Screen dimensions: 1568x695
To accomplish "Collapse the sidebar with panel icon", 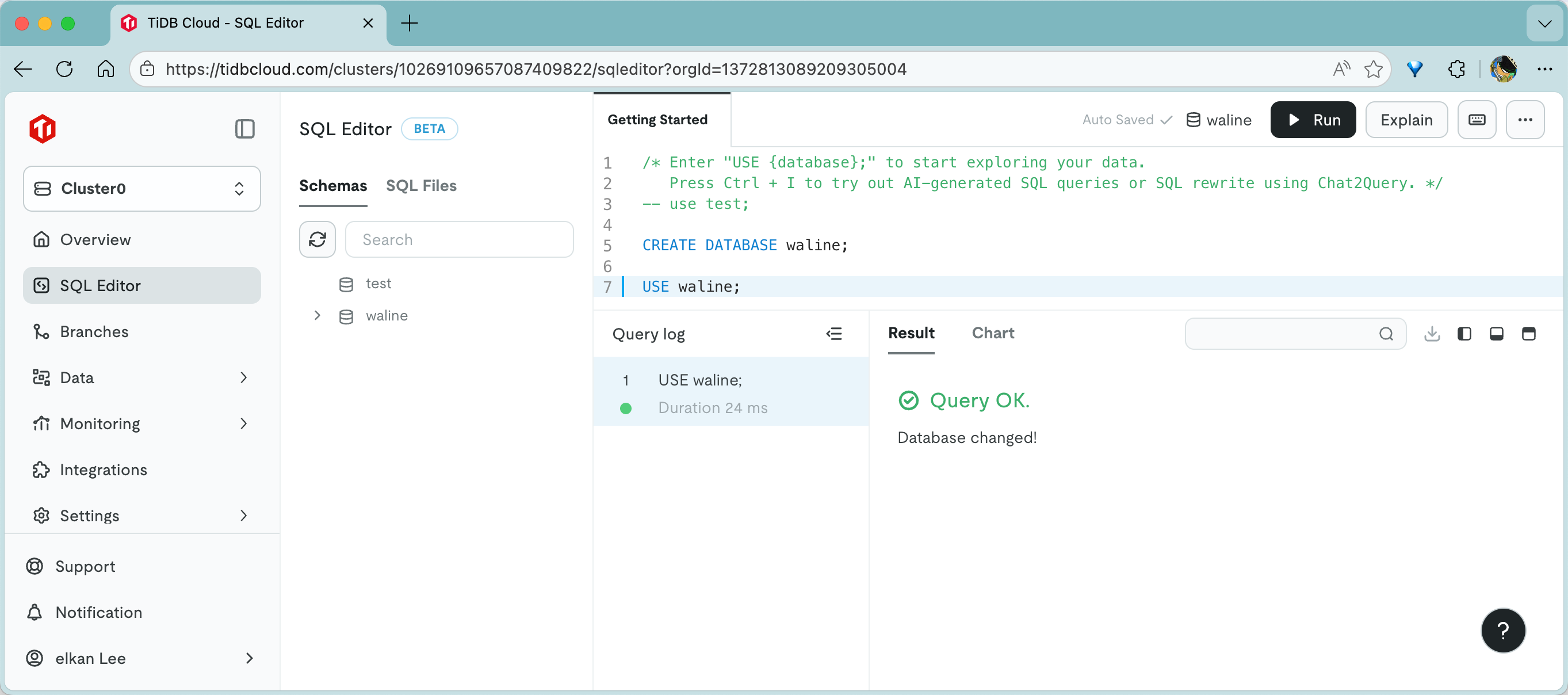I will click(x=244, y=128).
